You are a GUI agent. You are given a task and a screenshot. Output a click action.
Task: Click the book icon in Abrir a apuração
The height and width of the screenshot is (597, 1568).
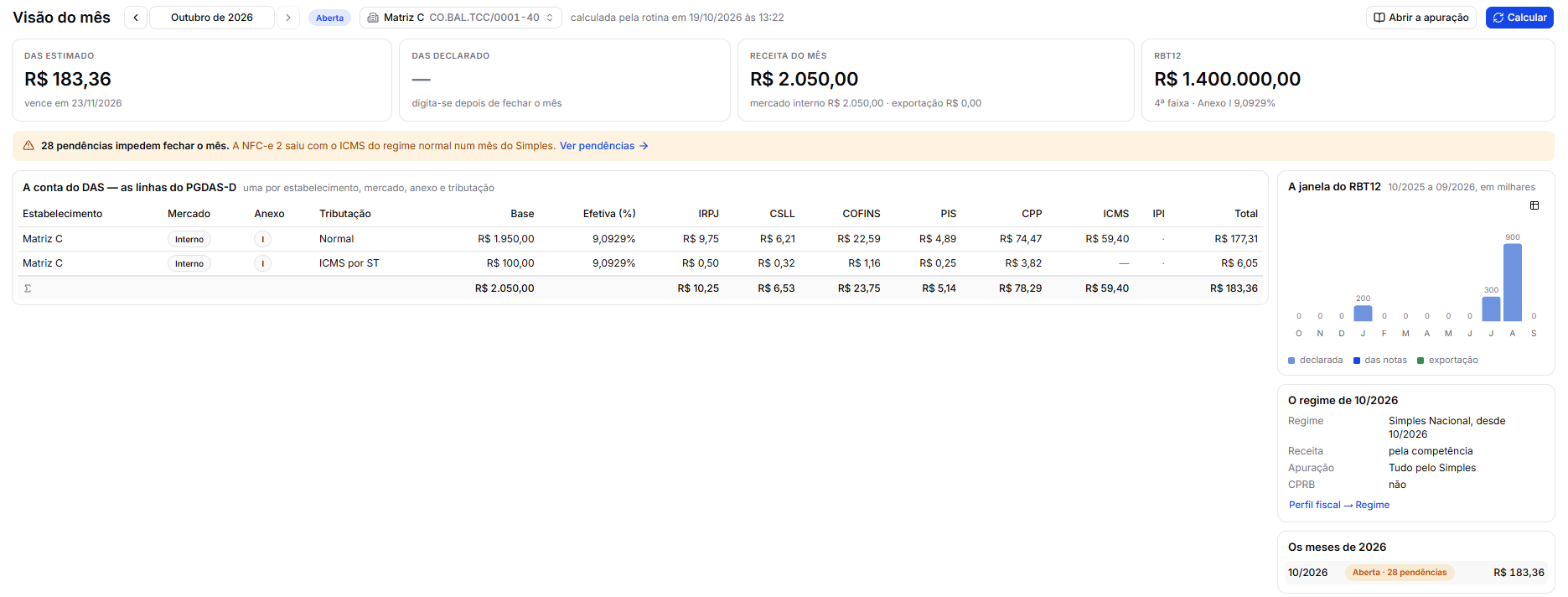point(1379,18)
